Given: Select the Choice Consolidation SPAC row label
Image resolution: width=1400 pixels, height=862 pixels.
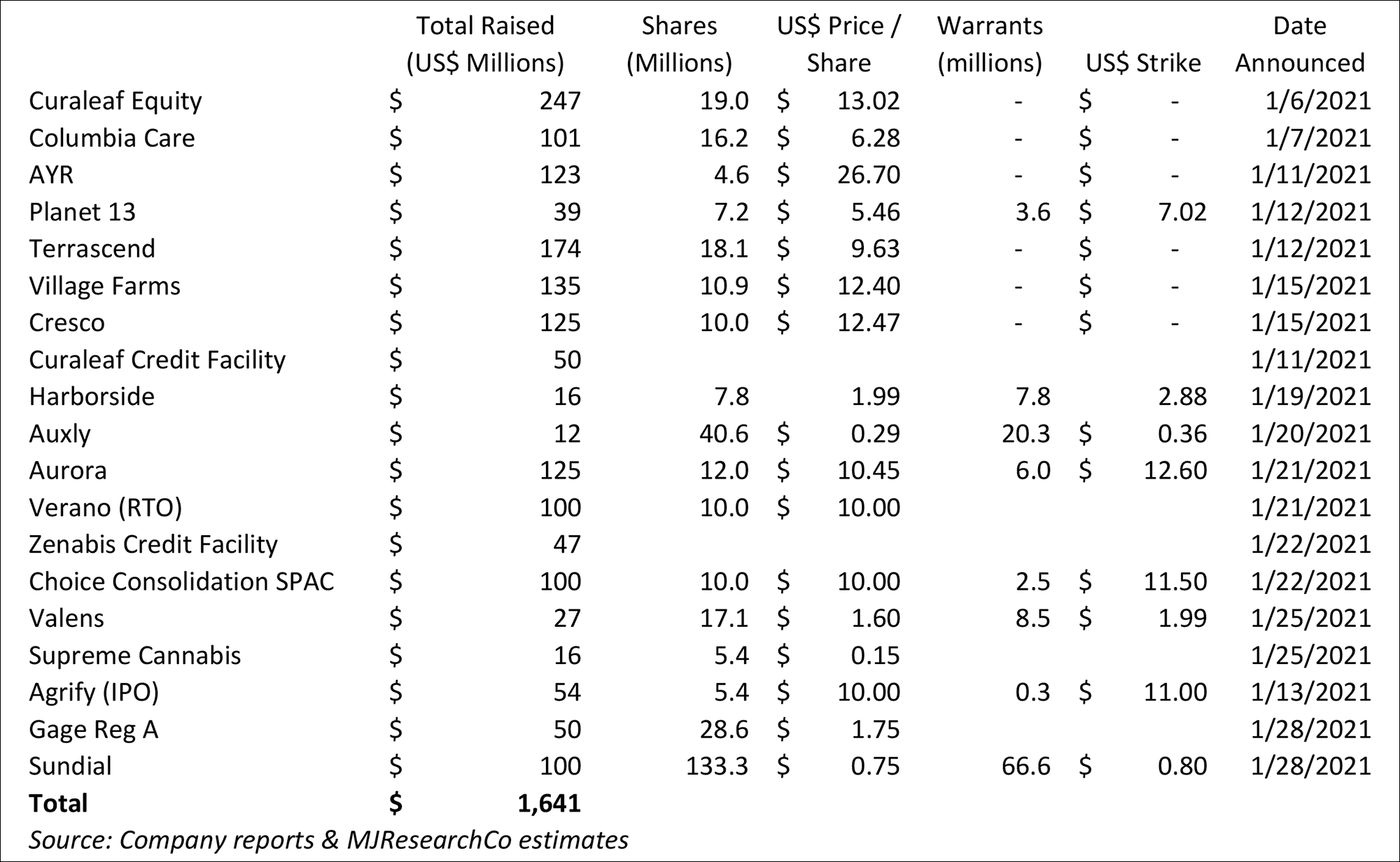Looking at the screenshot, I should click(181, 581).
